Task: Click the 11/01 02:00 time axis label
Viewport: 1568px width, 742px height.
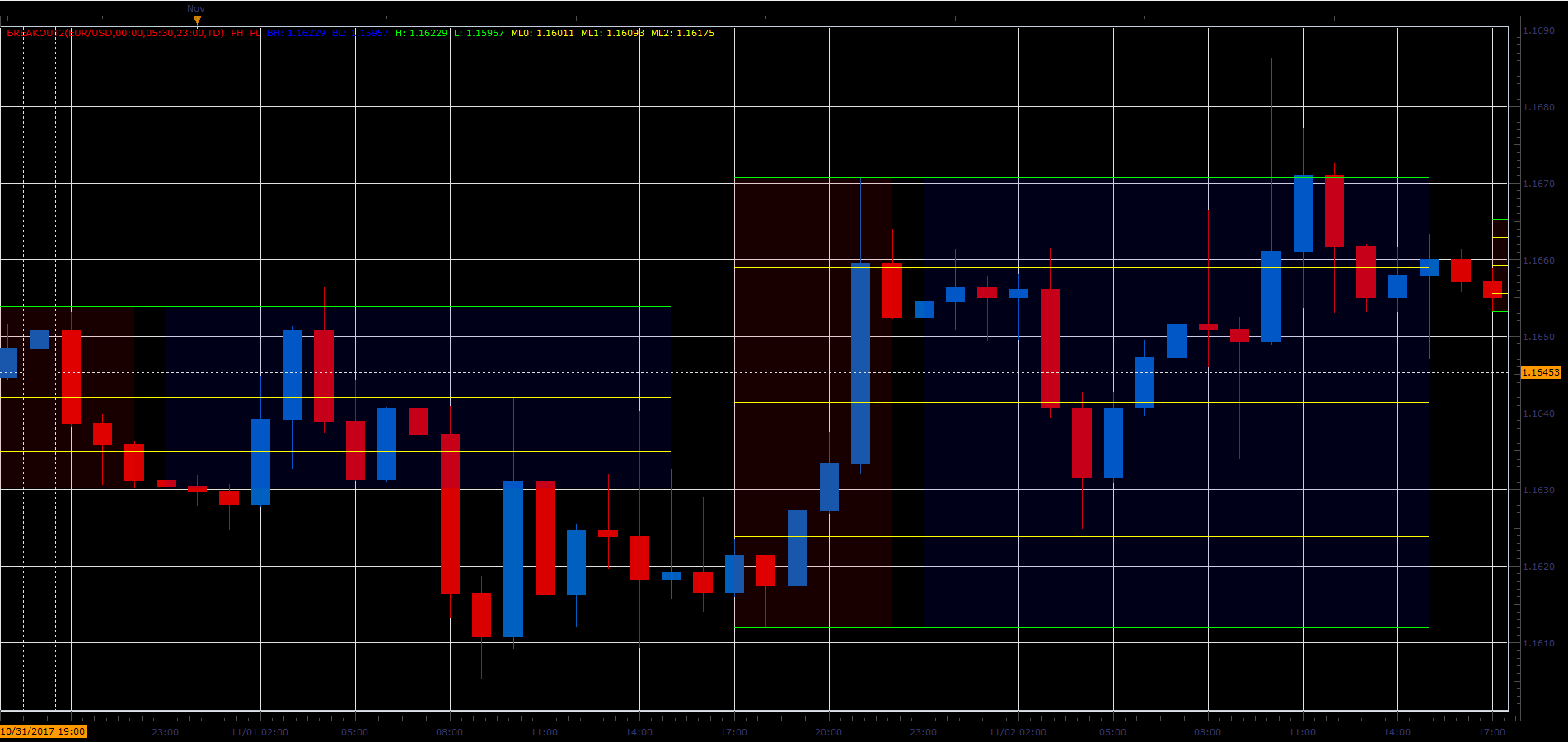Action: (260, 732)
